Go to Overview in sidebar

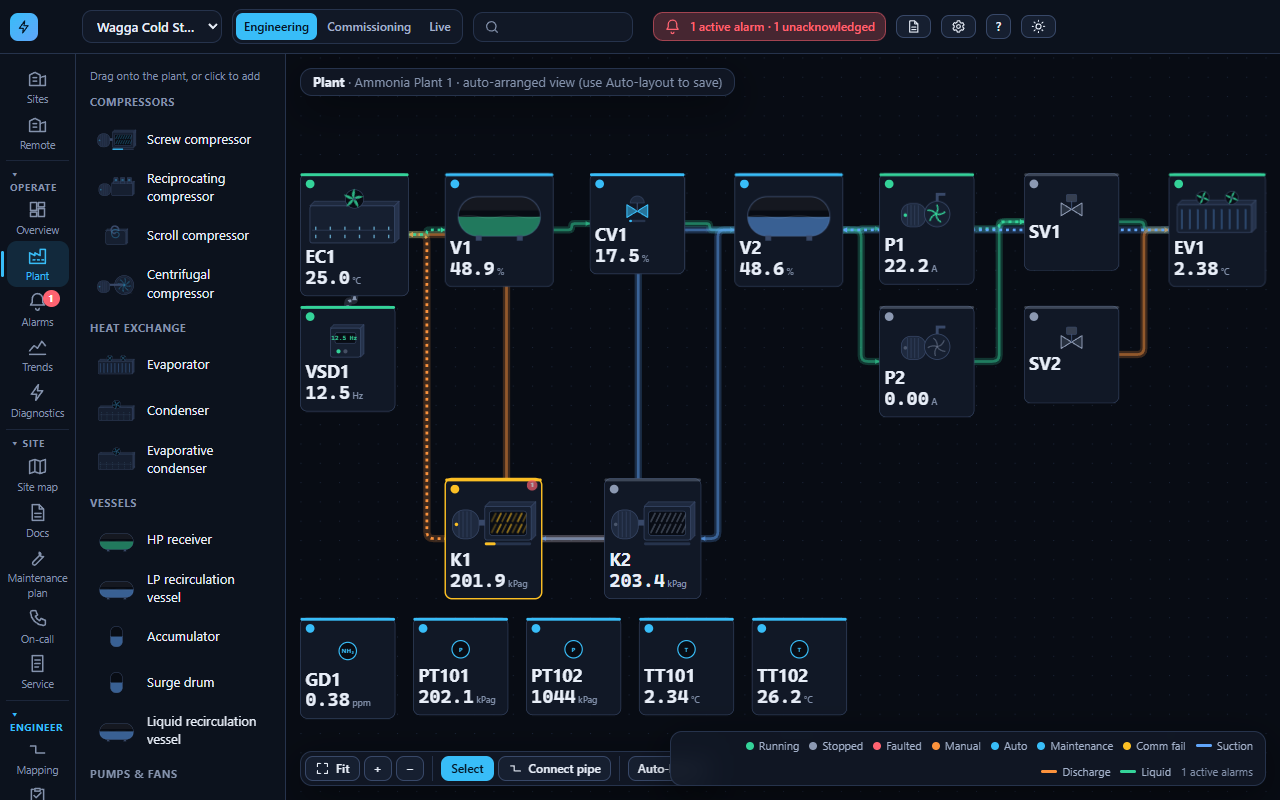click(x=37, y=219)
